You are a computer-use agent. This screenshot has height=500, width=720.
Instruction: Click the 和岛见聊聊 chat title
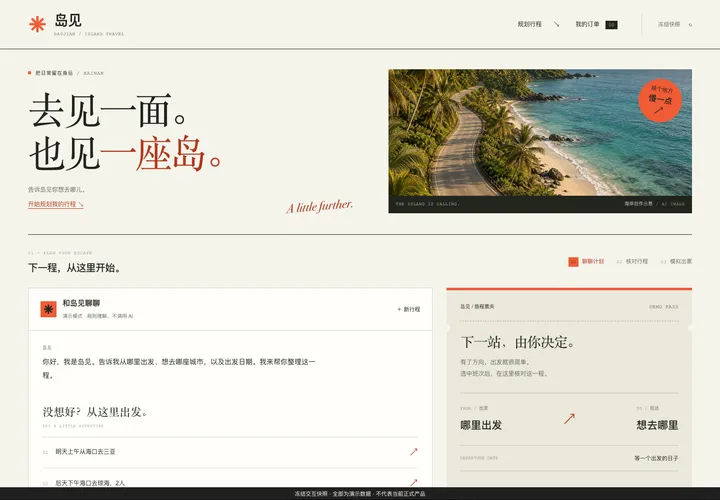pyautogui.click(x=81, y=303)
